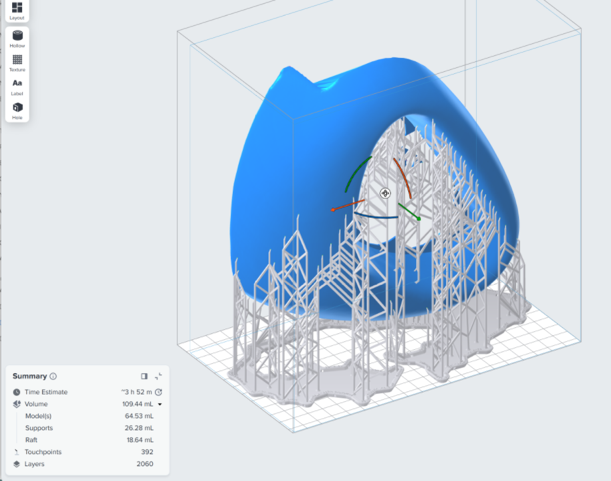The width and height of the screenshot is (611, 481).
Task: Click the Summary info icon
Action: click(x=53, y=376)
